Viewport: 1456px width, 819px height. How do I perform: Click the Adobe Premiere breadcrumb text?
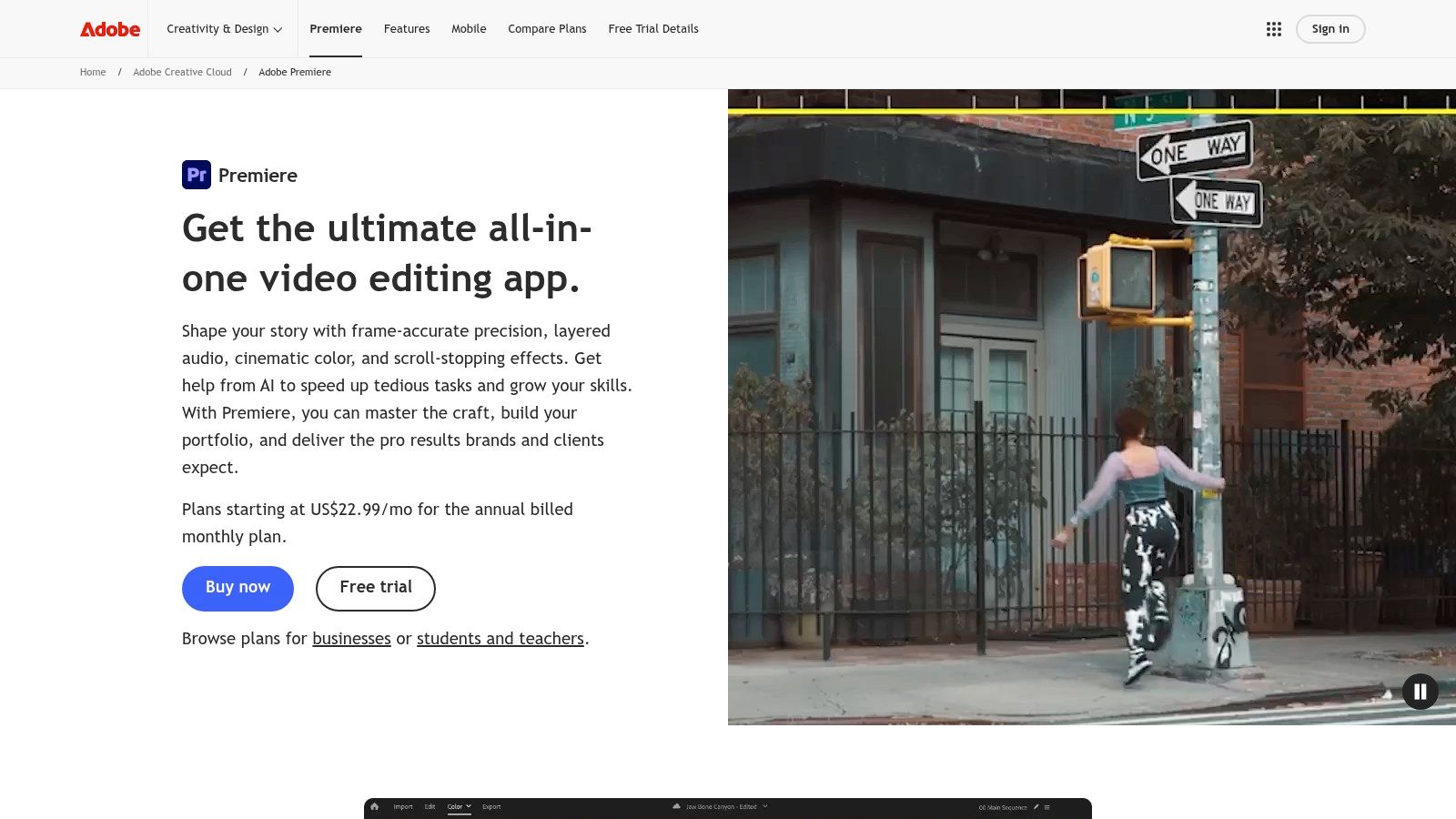click(x=295, y=72)
